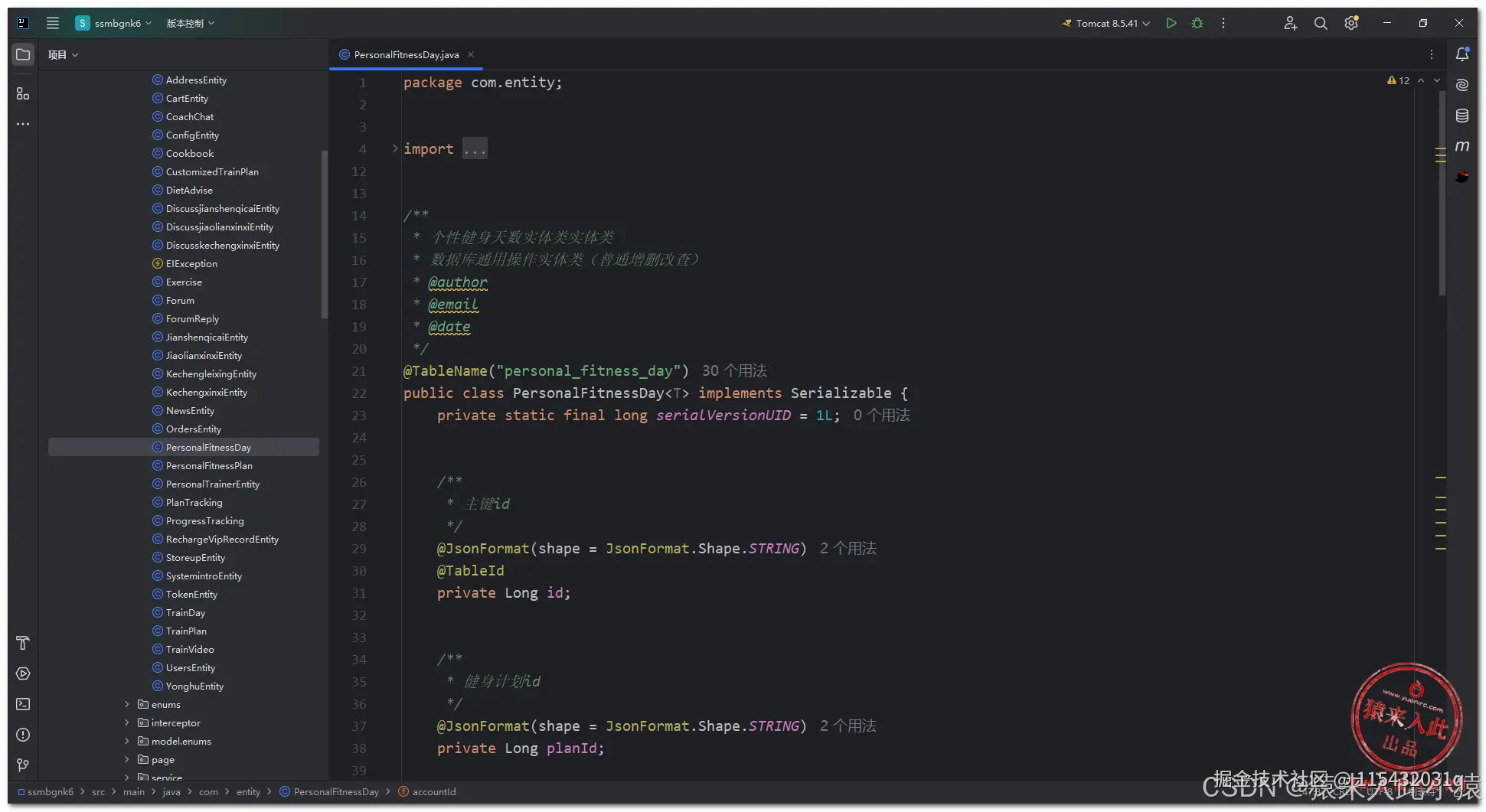
Task: Select TrainVideo in the project tree
Action: (x=190, y=649)
